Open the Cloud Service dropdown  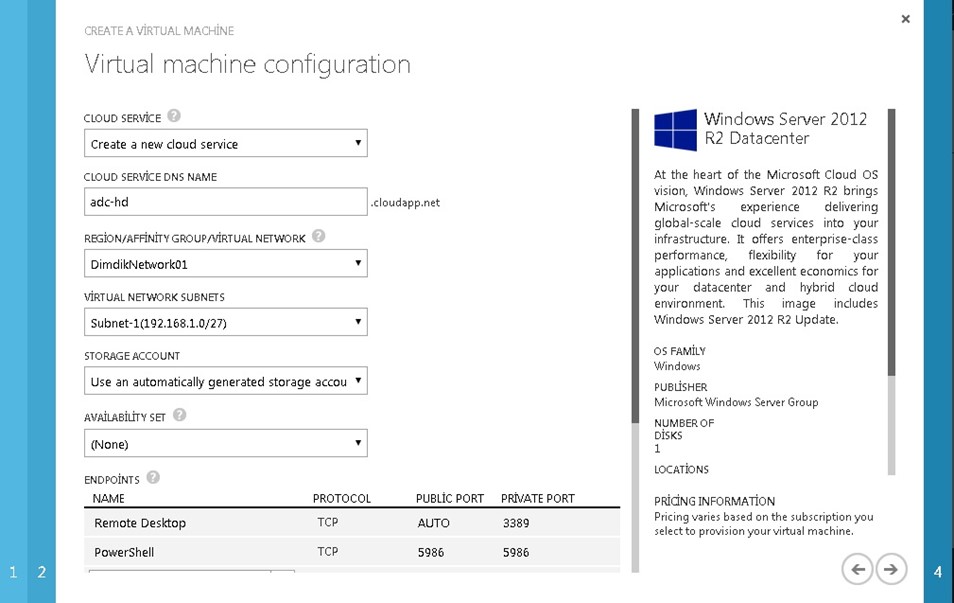226,143
